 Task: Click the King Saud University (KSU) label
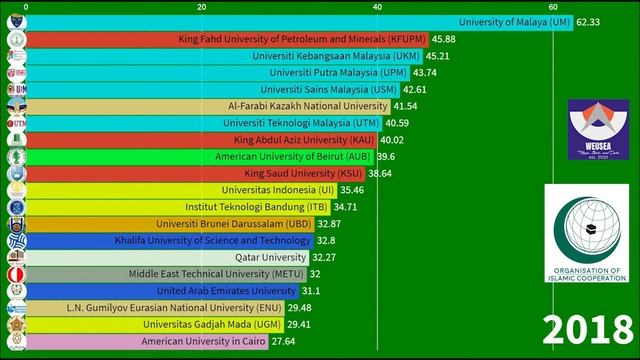click(x=303, y=173)
